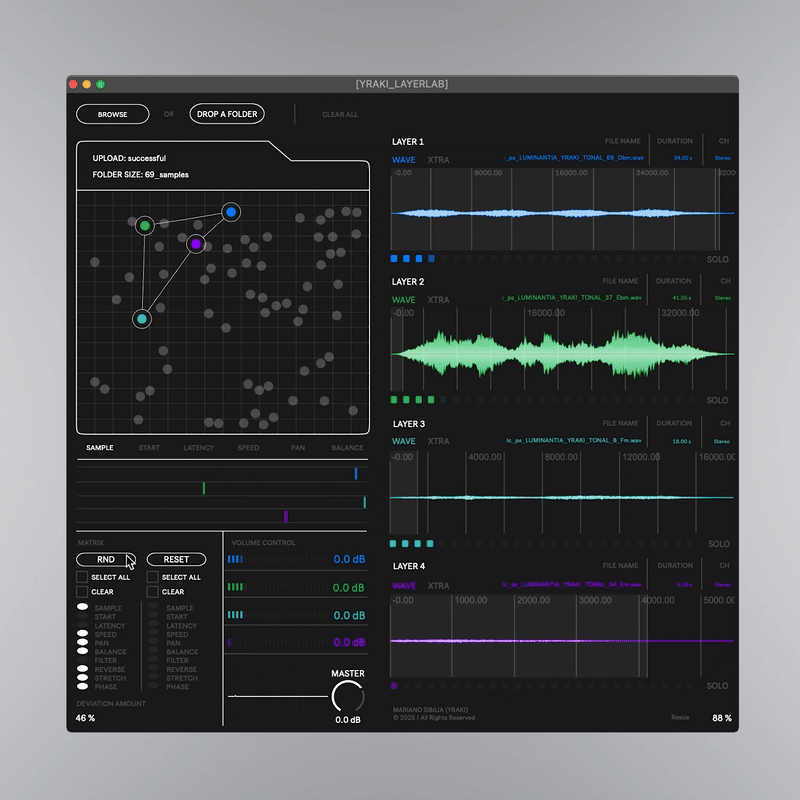800x800 pixels.
Task: Check the left Select All checkbox
Action: [82, 577]
